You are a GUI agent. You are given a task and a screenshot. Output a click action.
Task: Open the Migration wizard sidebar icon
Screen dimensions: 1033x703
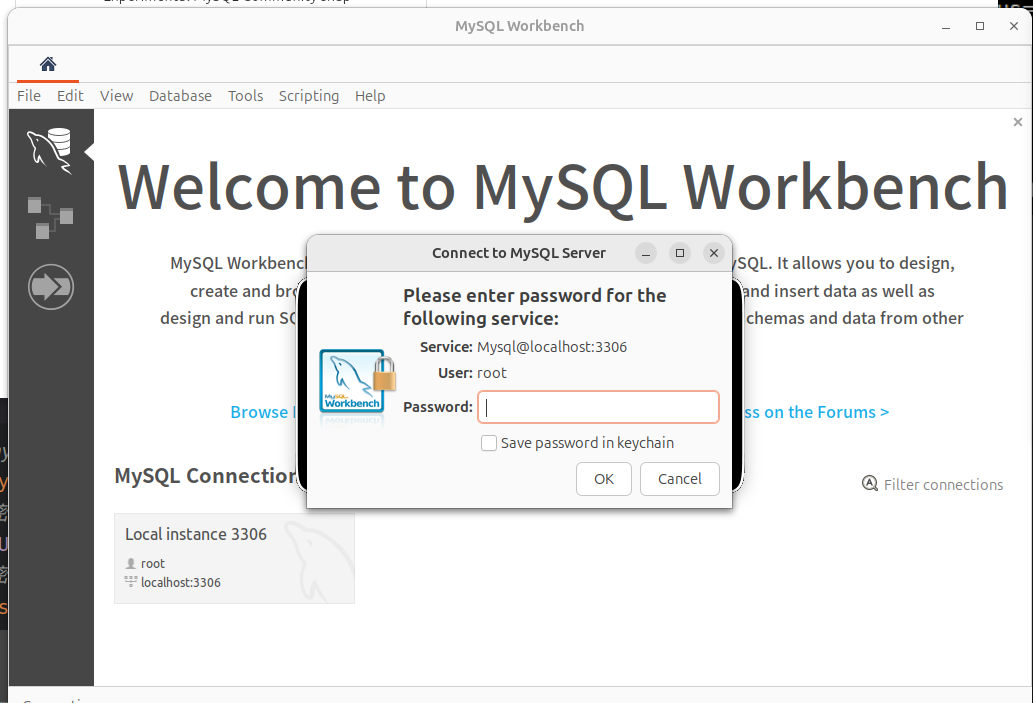pos(51,287)
